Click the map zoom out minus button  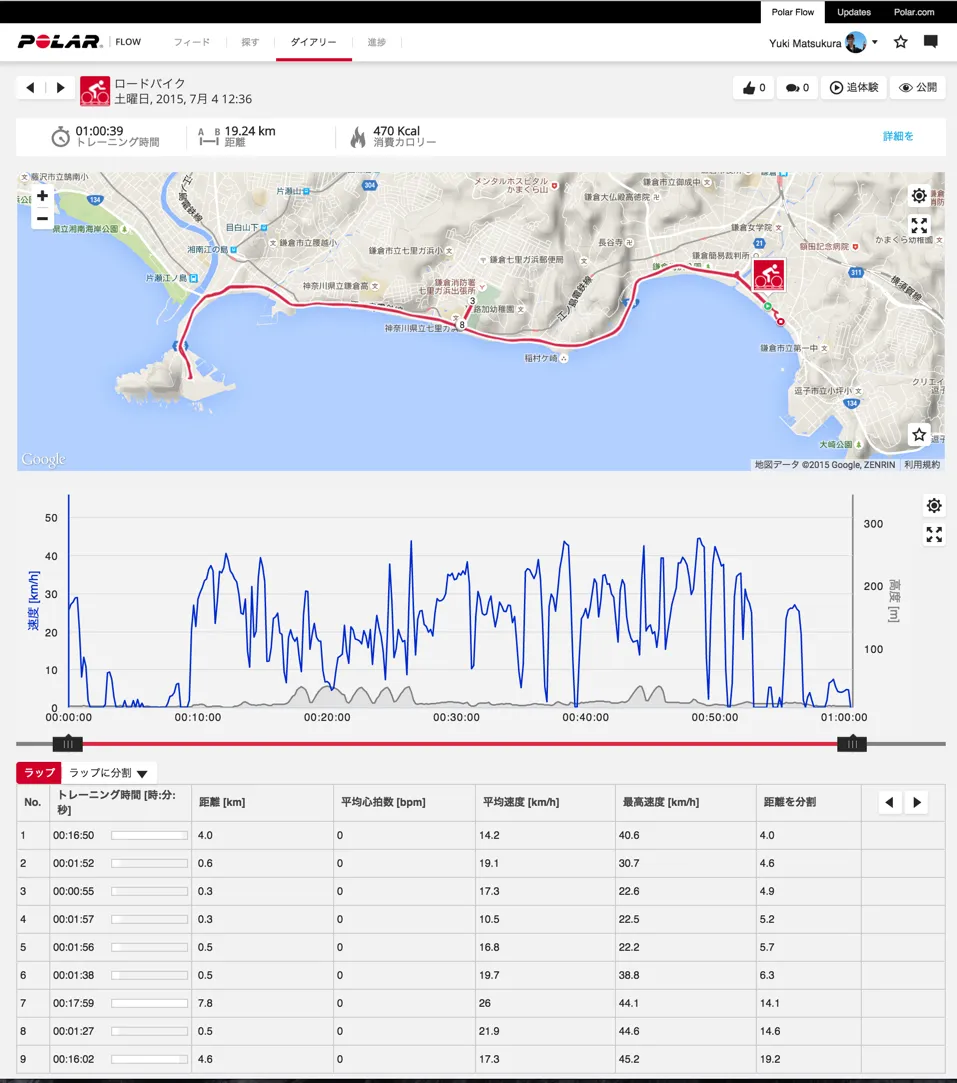(42, 218)
